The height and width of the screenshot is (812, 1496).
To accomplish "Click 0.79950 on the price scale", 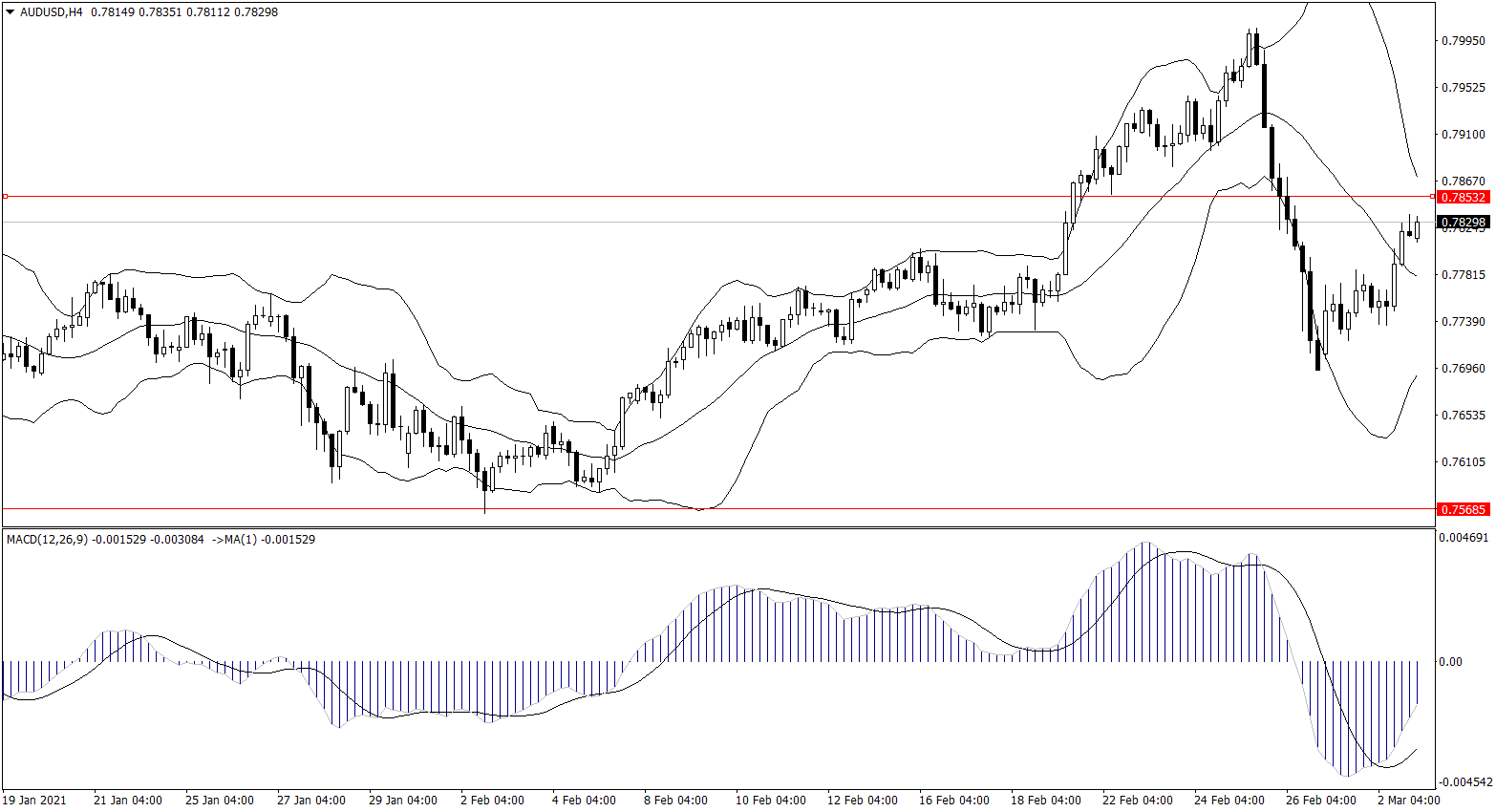I will tap(1463, 41).
